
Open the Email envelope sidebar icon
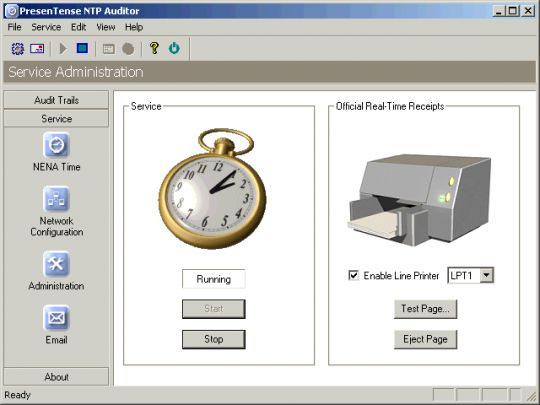click(56, 318)
